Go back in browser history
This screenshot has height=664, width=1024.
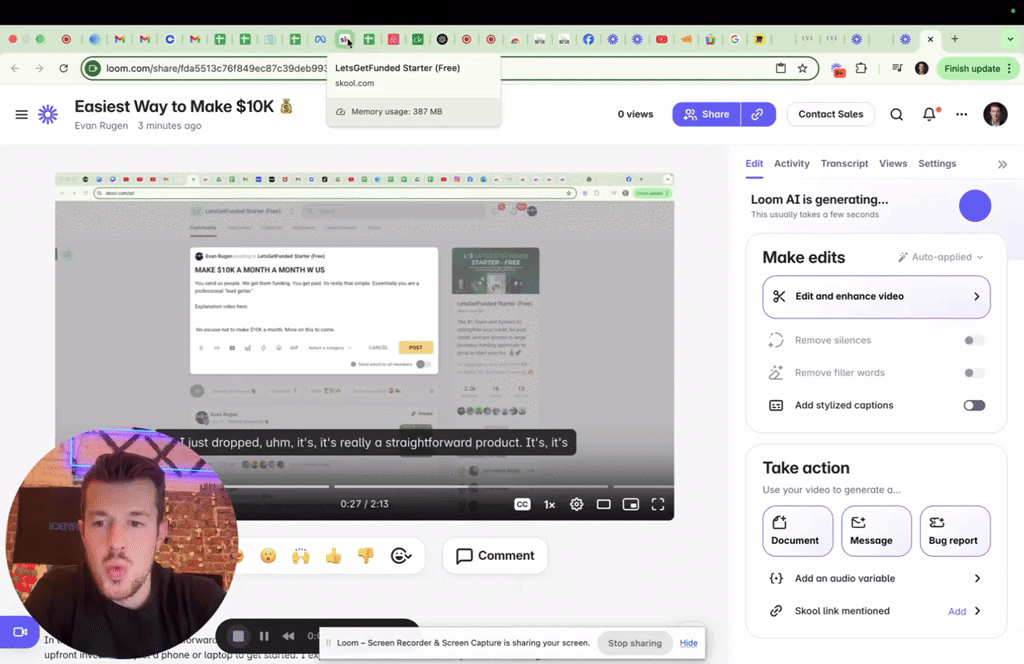click(15, 68)
